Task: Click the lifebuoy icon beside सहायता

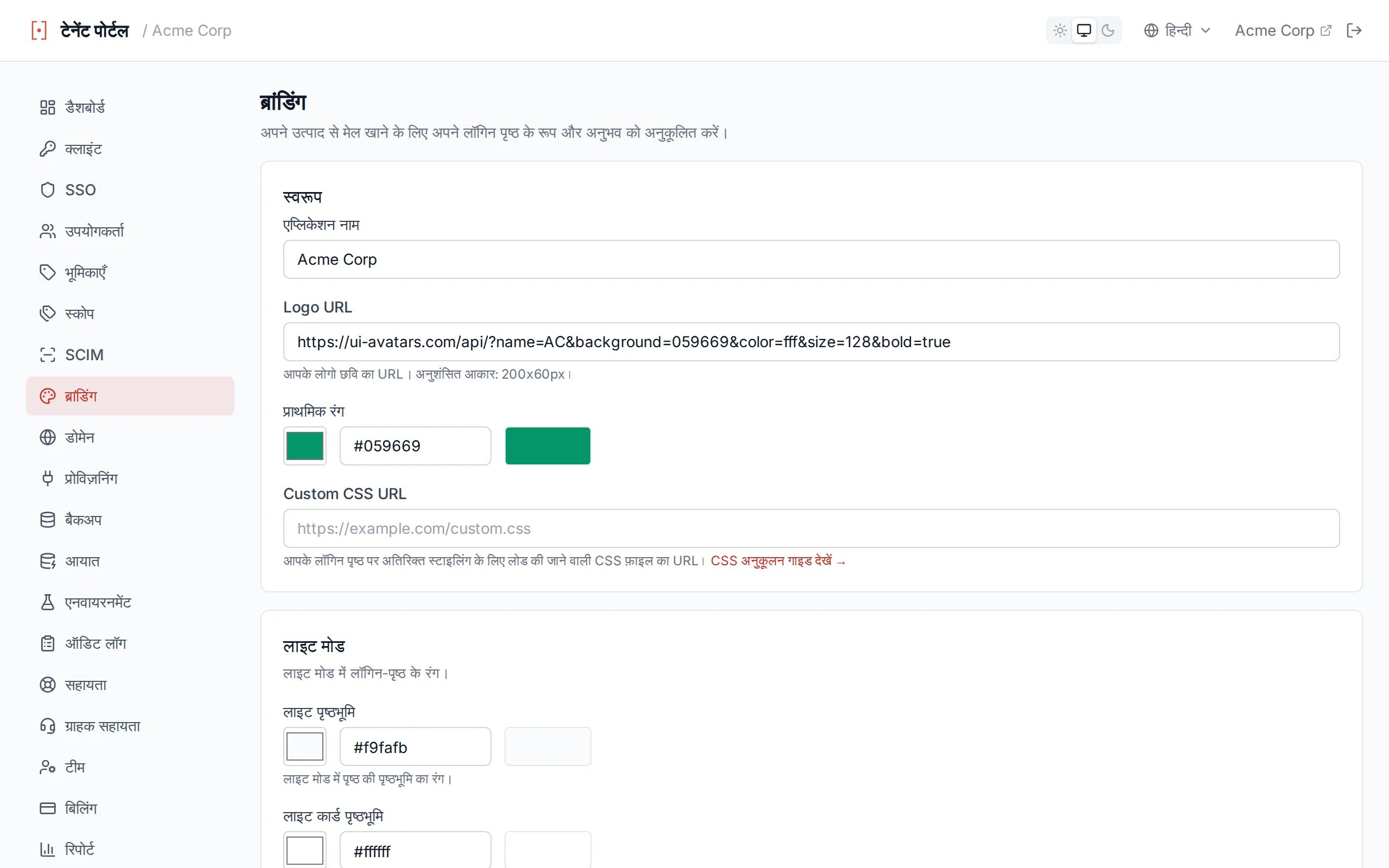Action: pyautogui.click(x=48, y=685)
